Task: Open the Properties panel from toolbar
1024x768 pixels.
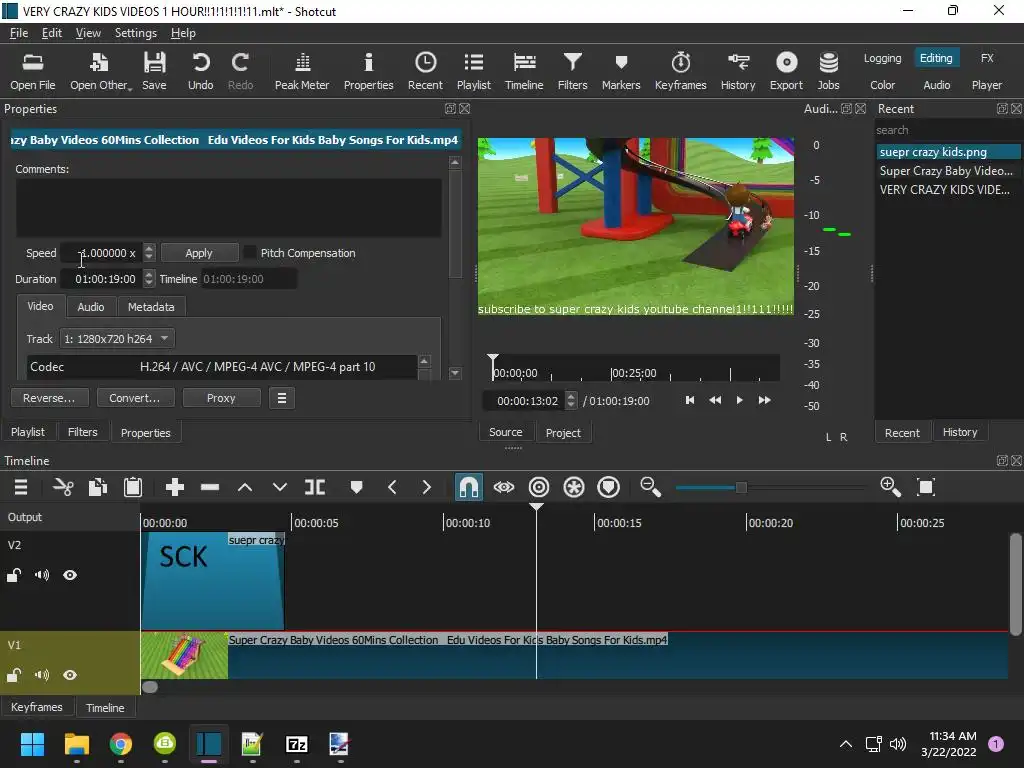Action: [368, 71]
